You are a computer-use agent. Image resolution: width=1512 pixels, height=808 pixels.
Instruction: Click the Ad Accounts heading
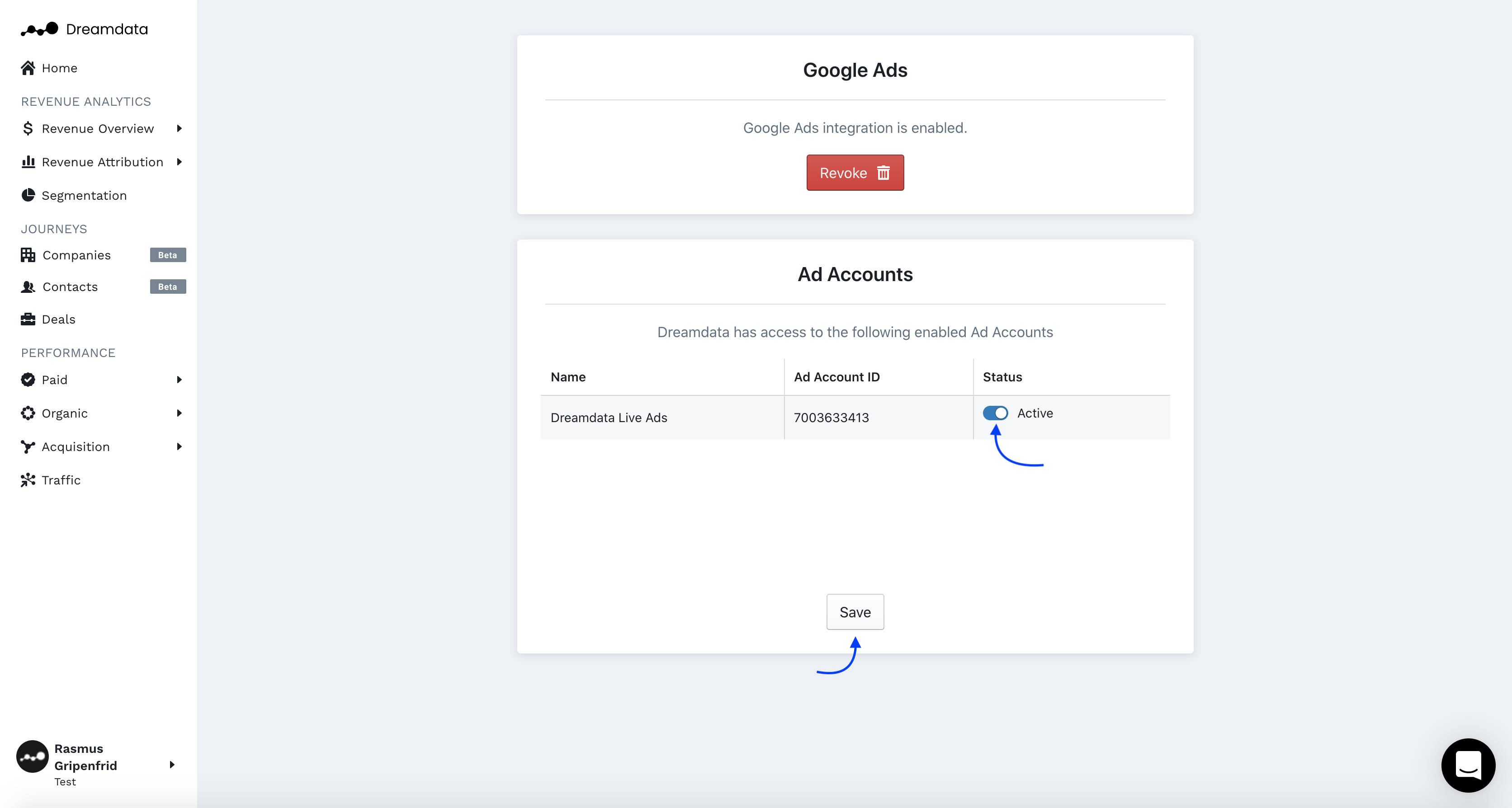coord(855,274)
